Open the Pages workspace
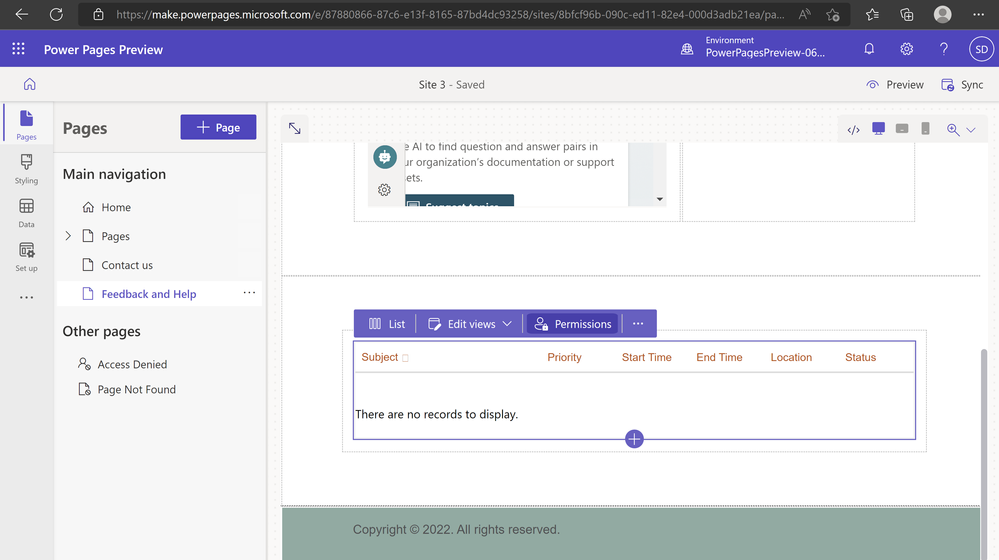This screenshot has height=560, width=999. 26,124
